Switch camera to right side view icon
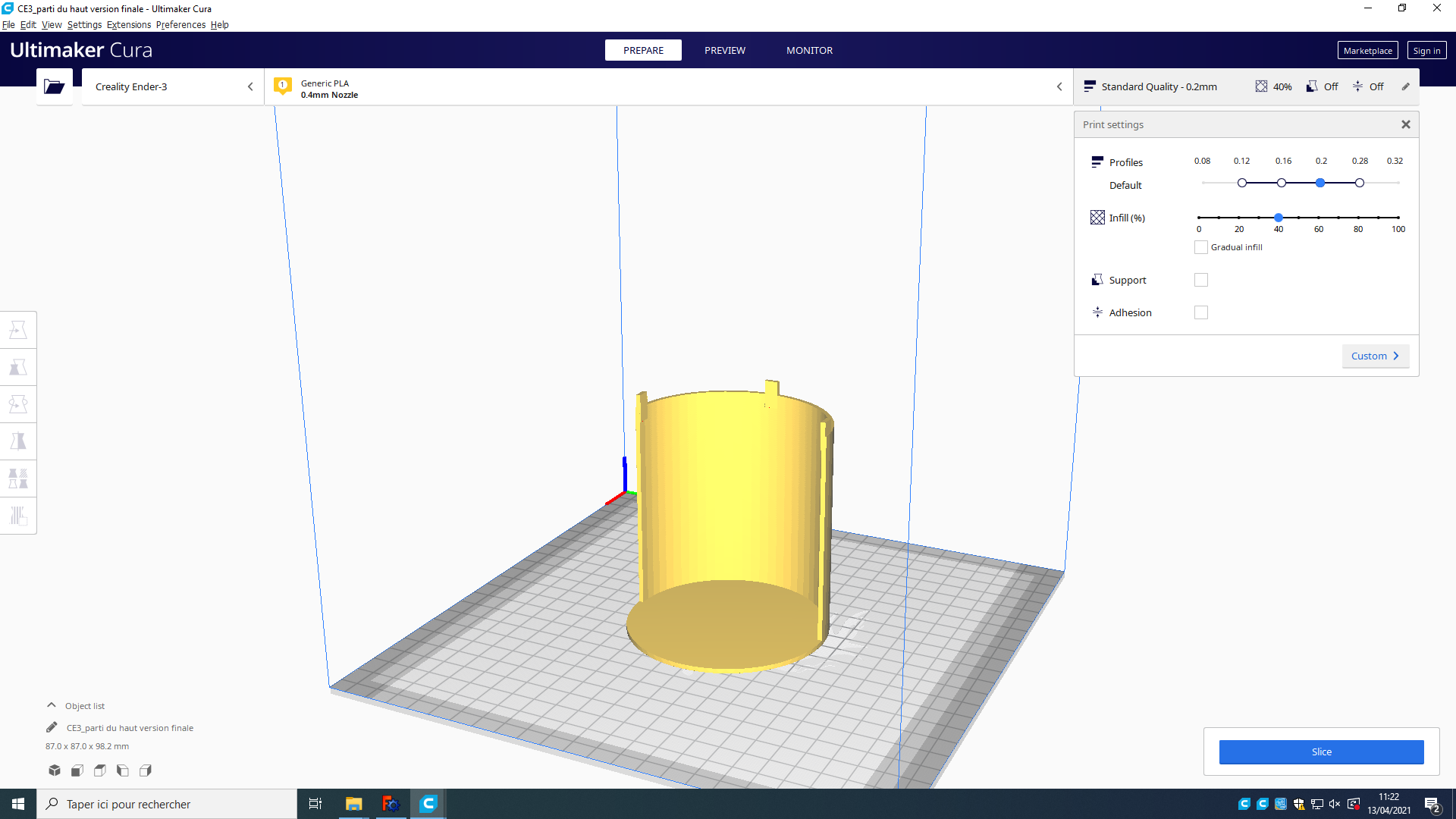Viewport: 1456px width, 819px height. [146, 770]
